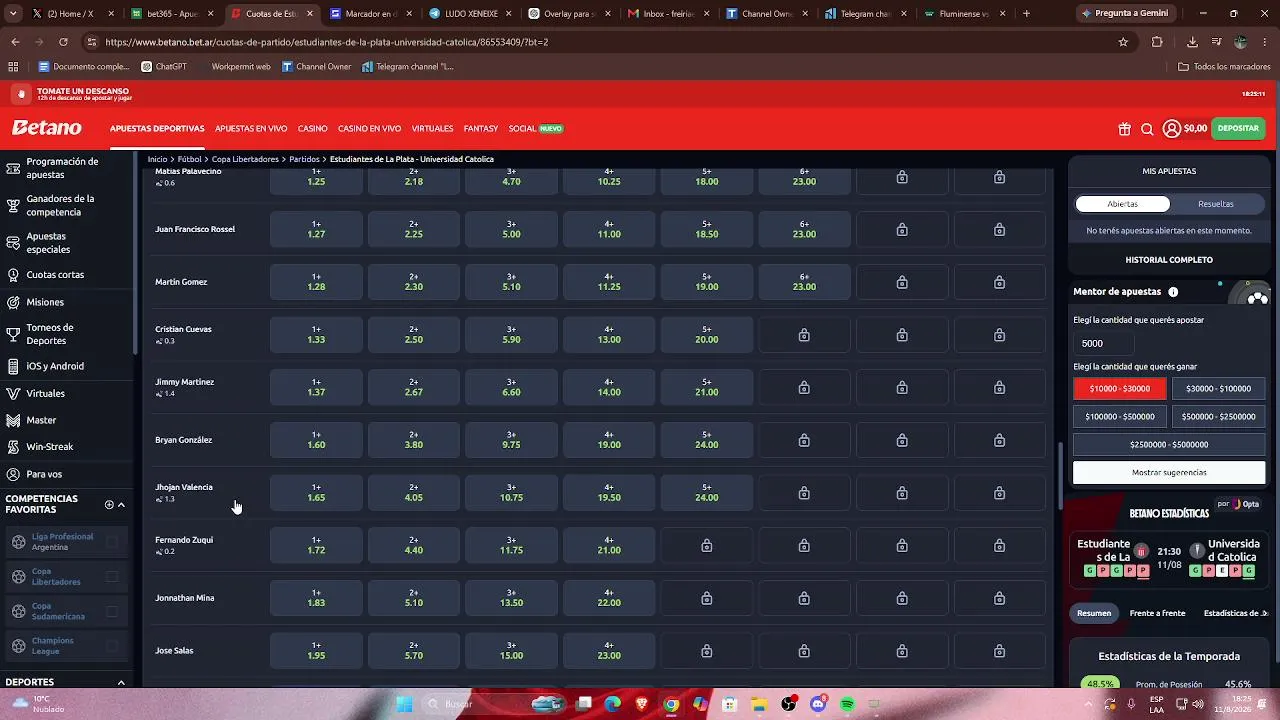This screenshot has height=720, width=1280.
Task: Open the Social section marked Nuevo
Action: click(536, 129)
